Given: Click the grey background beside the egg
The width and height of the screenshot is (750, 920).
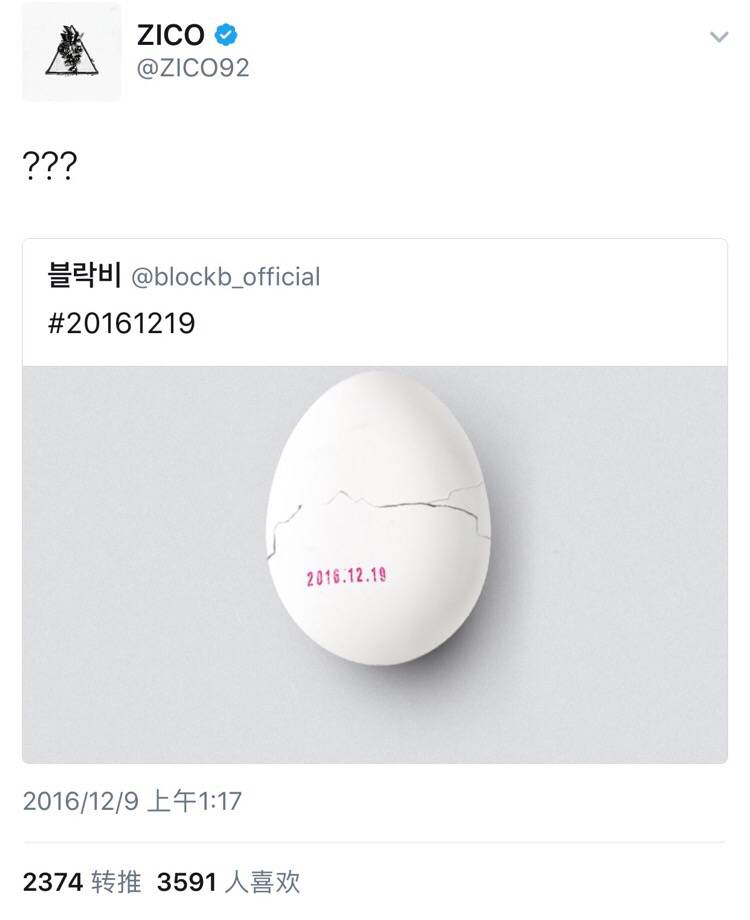Looking at the screenshot, I should pyautogui.click(x=130, y=560).
